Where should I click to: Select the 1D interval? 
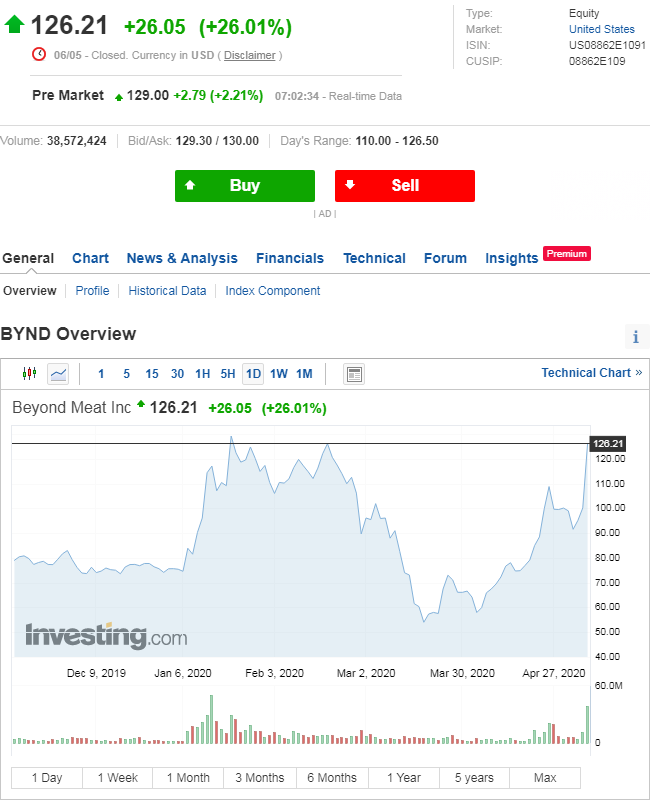(253, 374)
